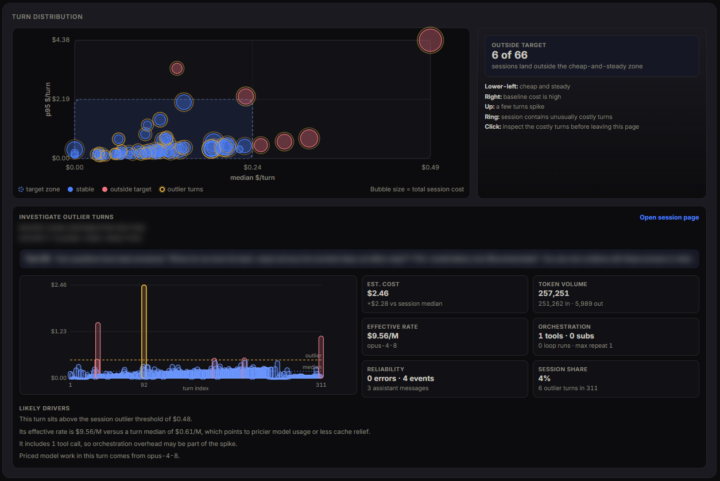Click the 'Priced model work' driver line
Viewport: 720px width, 481px height.
click(x=99, y=456)
